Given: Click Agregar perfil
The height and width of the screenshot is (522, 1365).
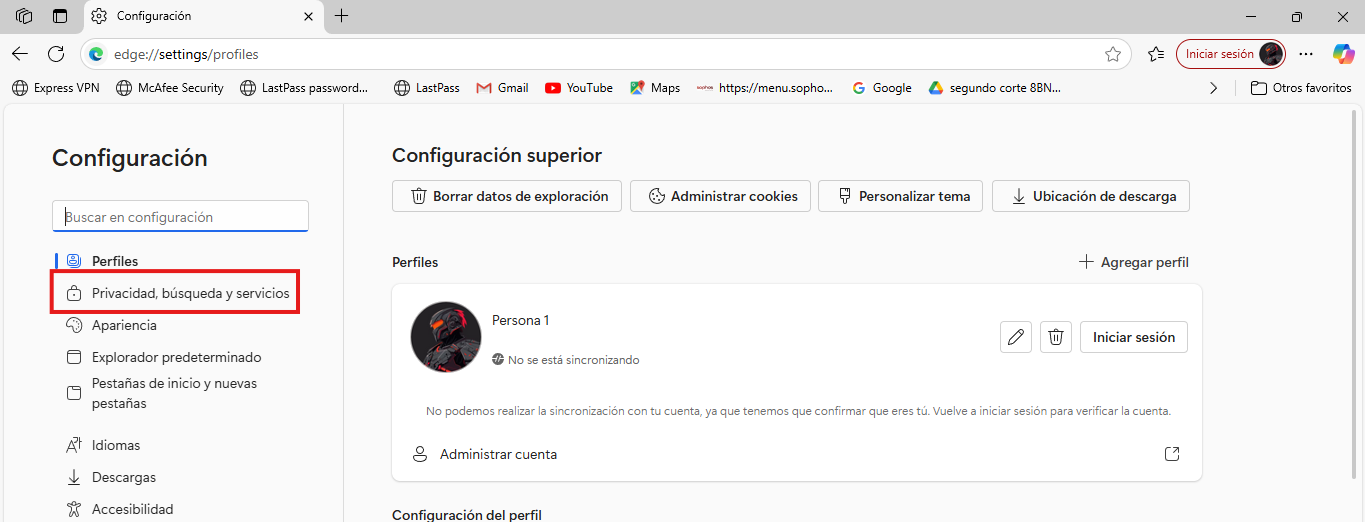Looking at the screenshot, I should (x=1133, y=262).
